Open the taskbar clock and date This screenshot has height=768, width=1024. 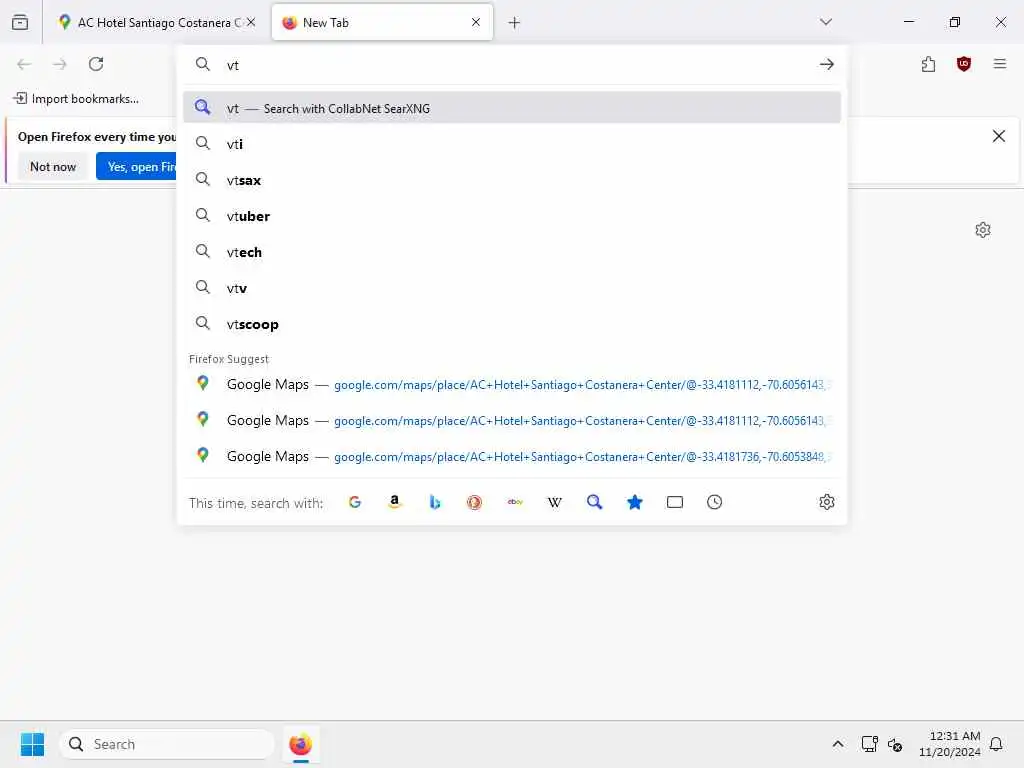950,744
